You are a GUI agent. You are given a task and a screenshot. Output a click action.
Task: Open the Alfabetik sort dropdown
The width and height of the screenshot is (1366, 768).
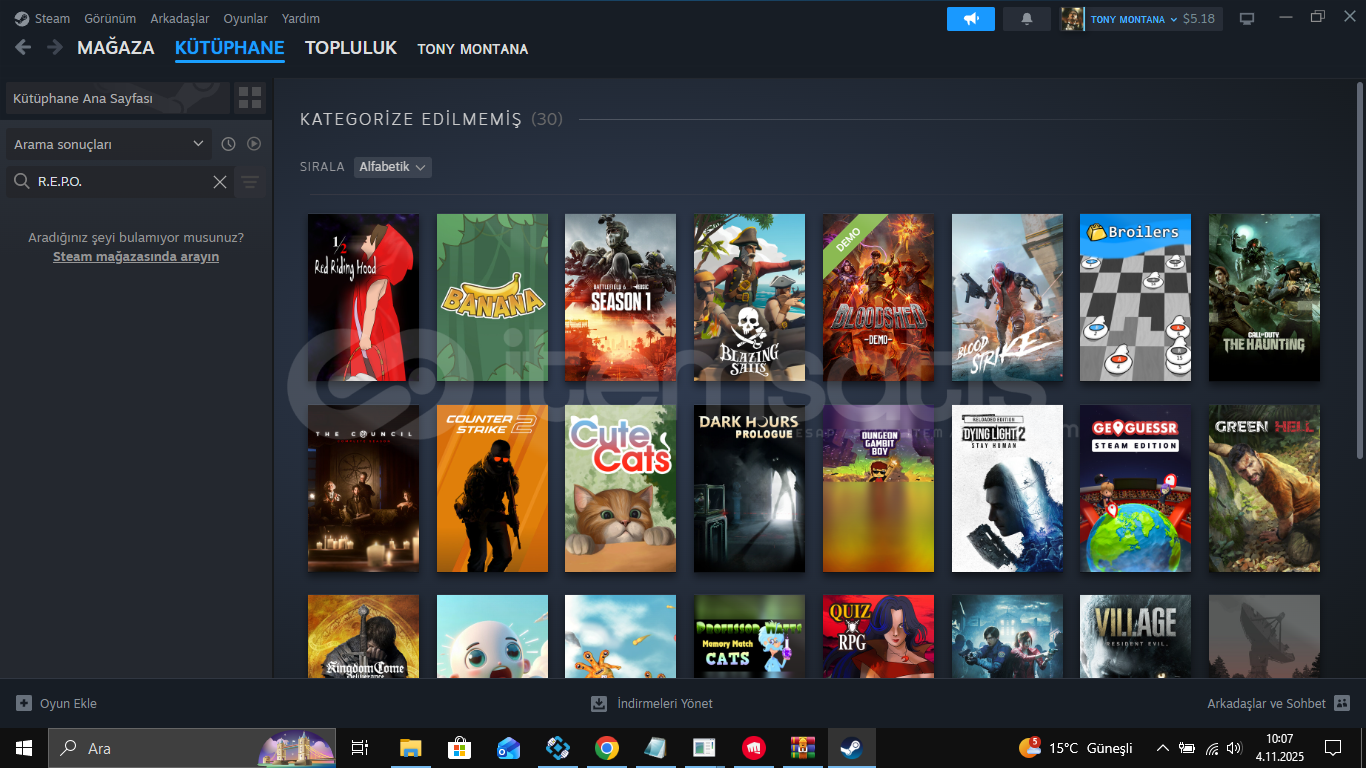coord(392,167)
